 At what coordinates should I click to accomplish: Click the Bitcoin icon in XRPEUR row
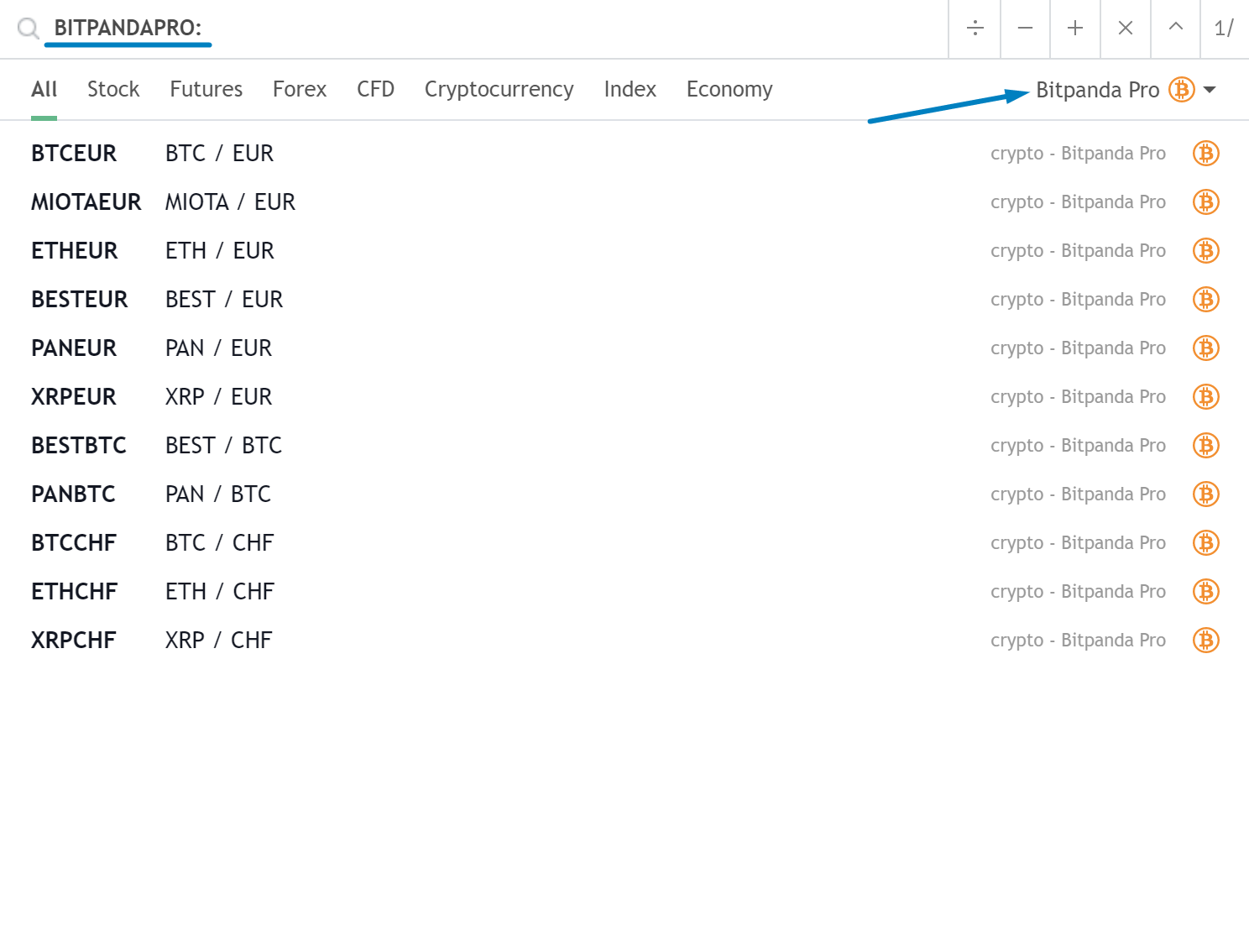point(1206,397)
